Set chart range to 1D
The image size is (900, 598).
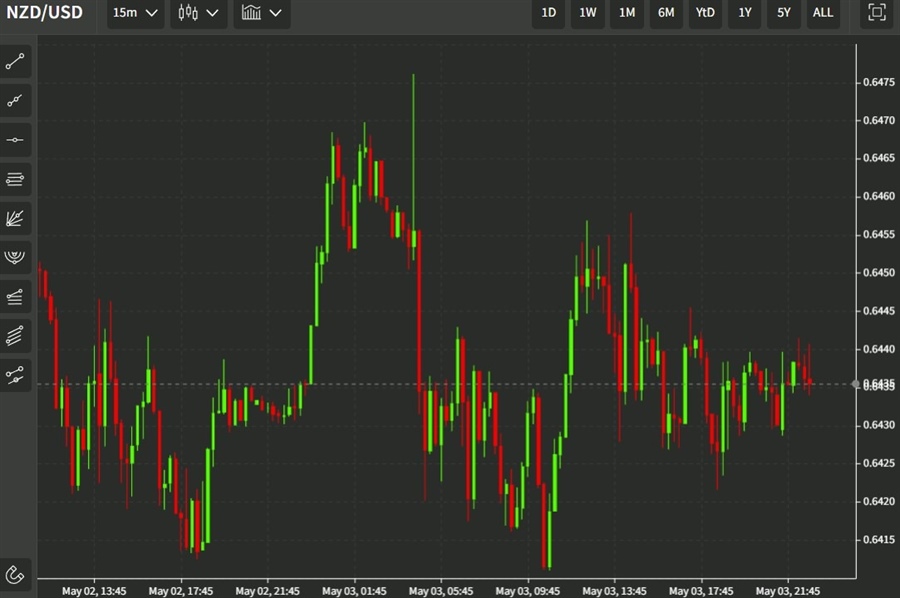coord(549,13)
